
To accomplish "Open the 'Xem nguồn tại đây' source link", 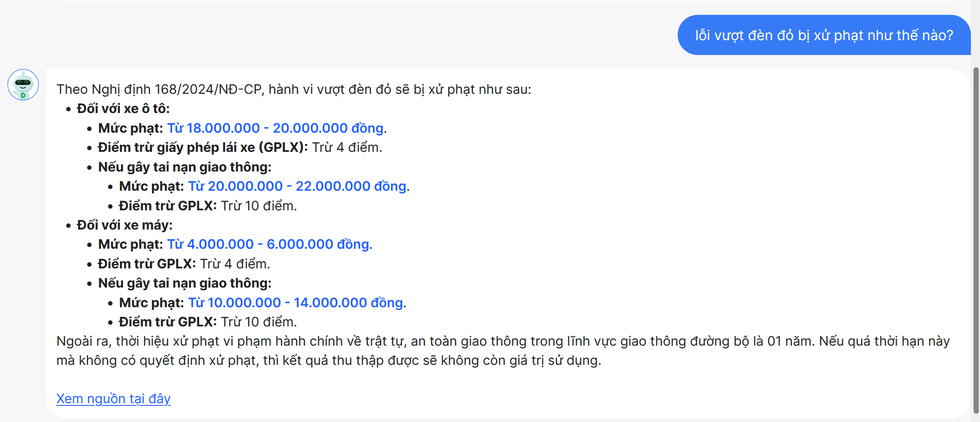I will [113, 398].
